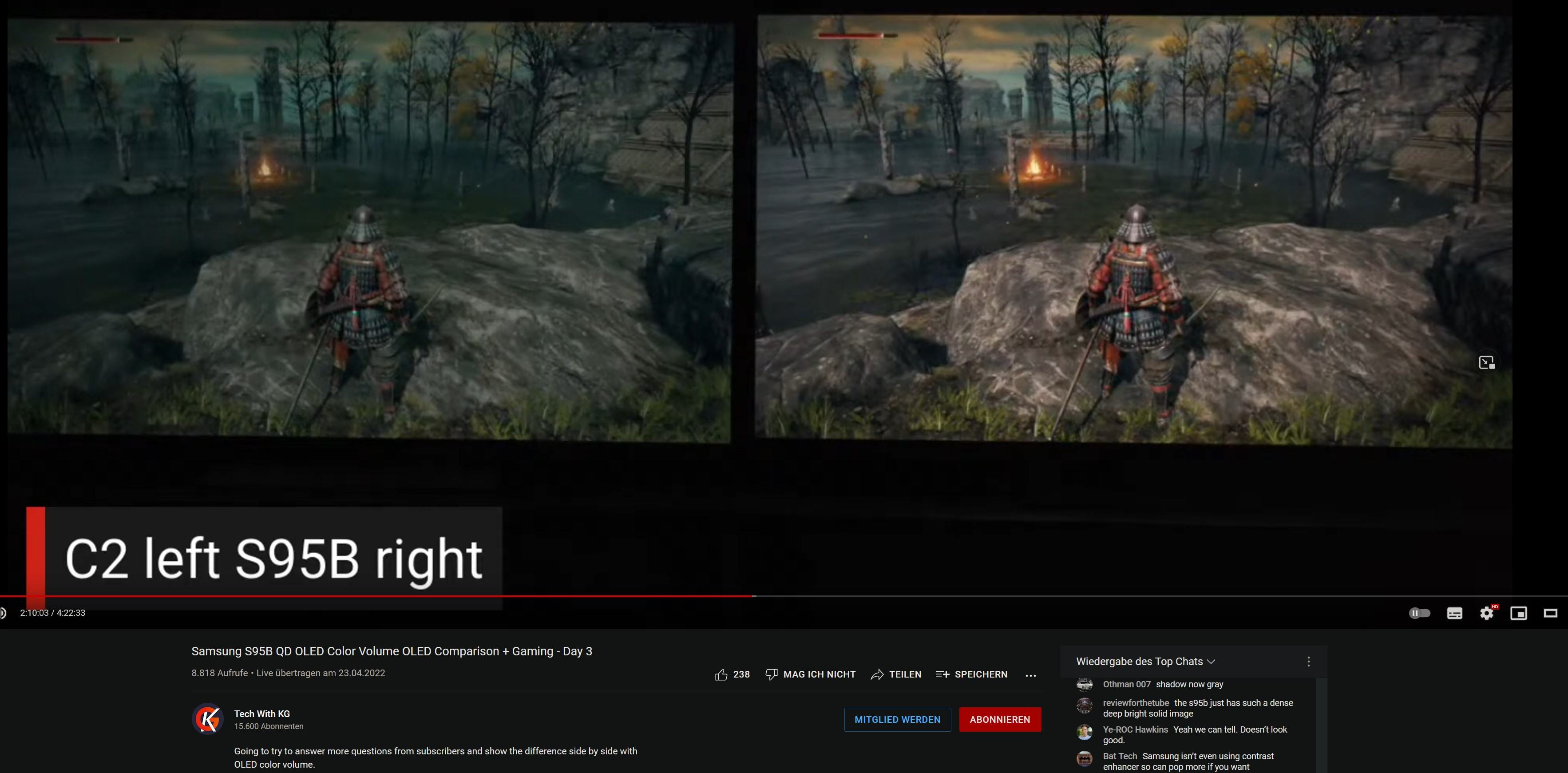The height and width of the screenshot is (773, 1568).
Task: Click Ye-ROC Hawkins avatar in chat
Action: pos(1085,732)
